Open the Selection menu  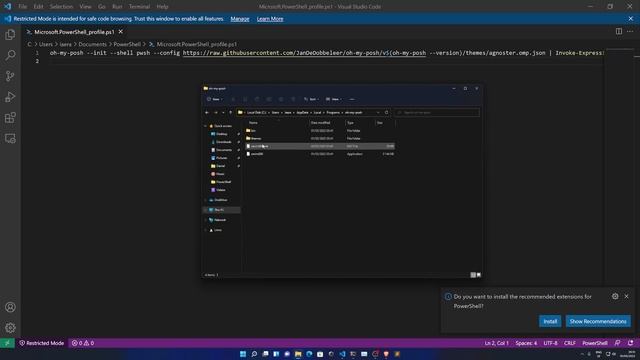(x=61, y=7)
